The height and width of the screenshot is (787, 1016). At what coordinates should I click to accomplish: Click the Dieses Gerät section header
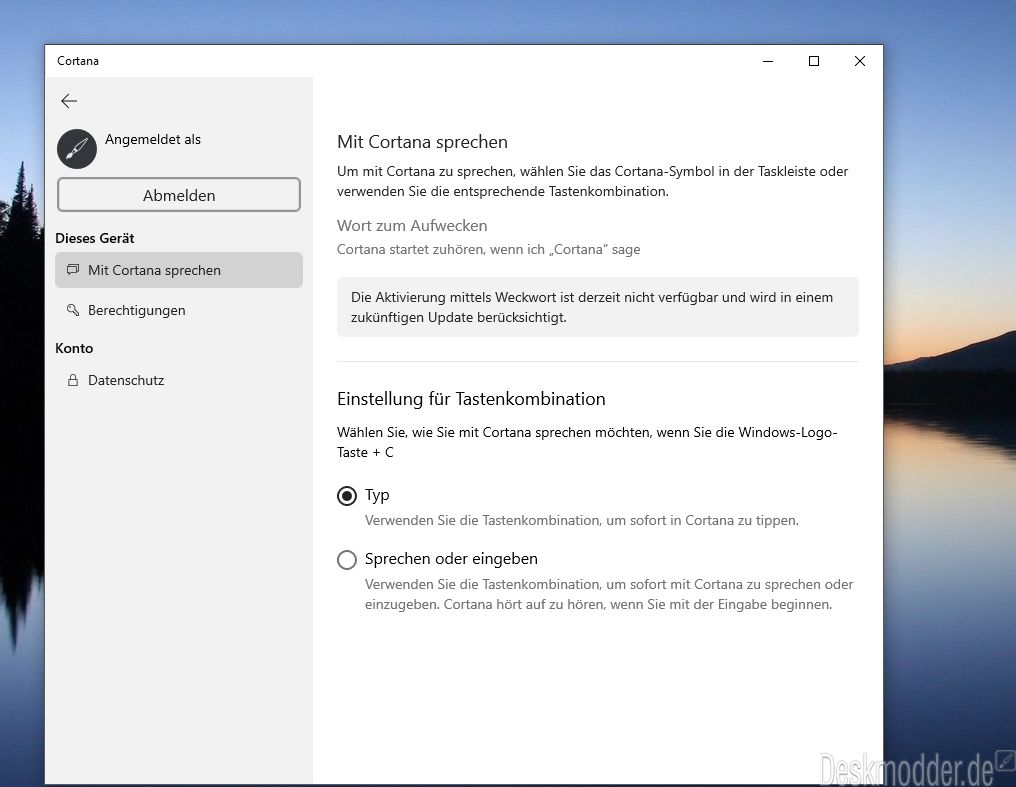coord(95,238)
